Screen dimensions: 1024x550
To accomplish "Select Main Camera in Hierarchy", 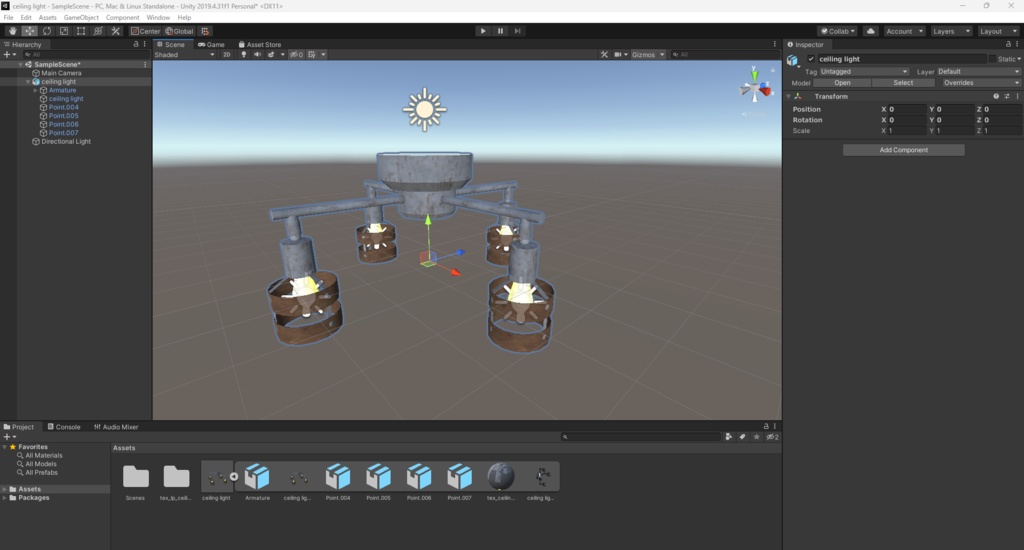I will click(x=61, y=73).
